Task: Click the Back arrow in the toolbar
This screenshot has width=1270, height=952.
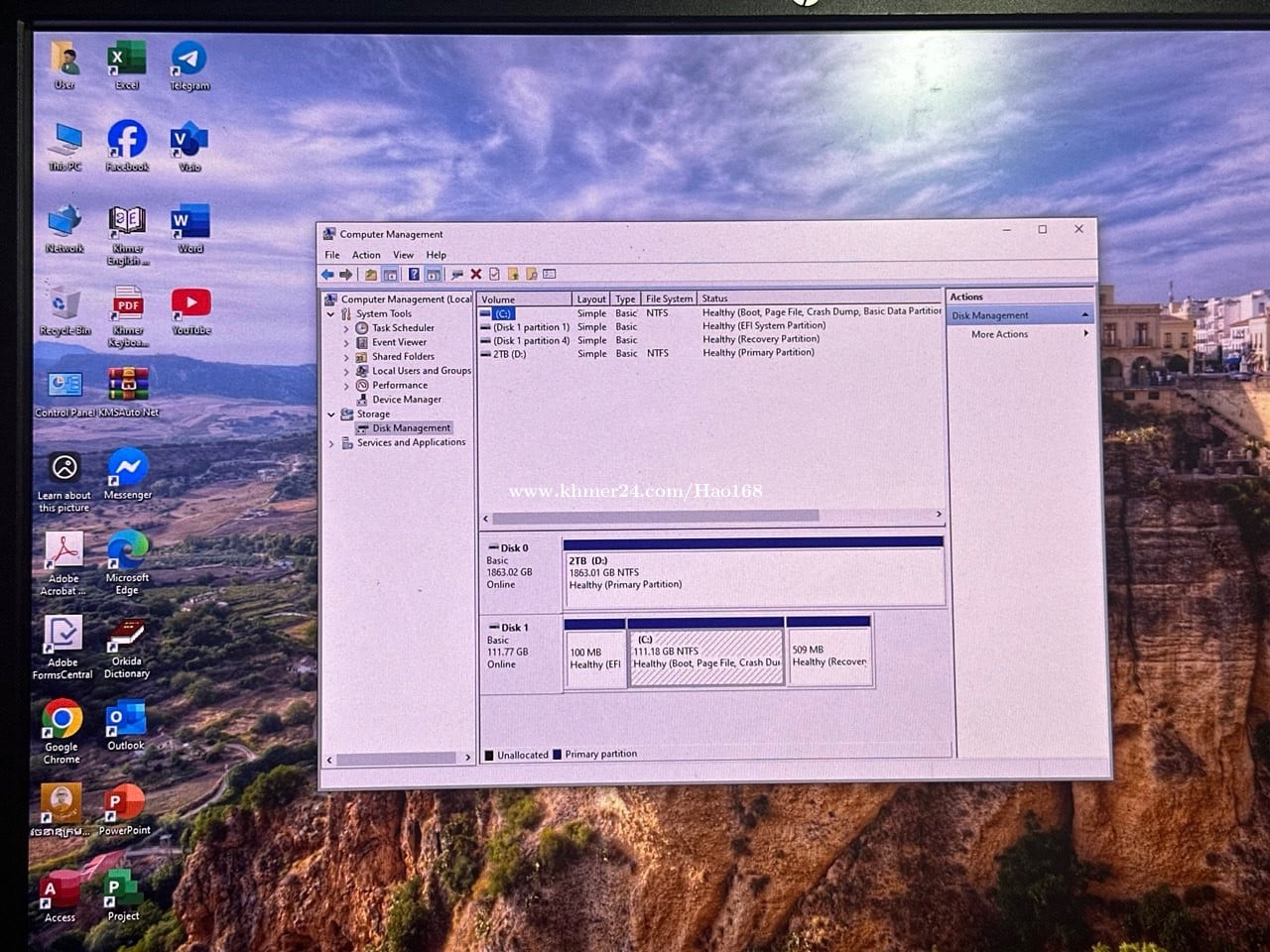Action: (x=327, y=275)
